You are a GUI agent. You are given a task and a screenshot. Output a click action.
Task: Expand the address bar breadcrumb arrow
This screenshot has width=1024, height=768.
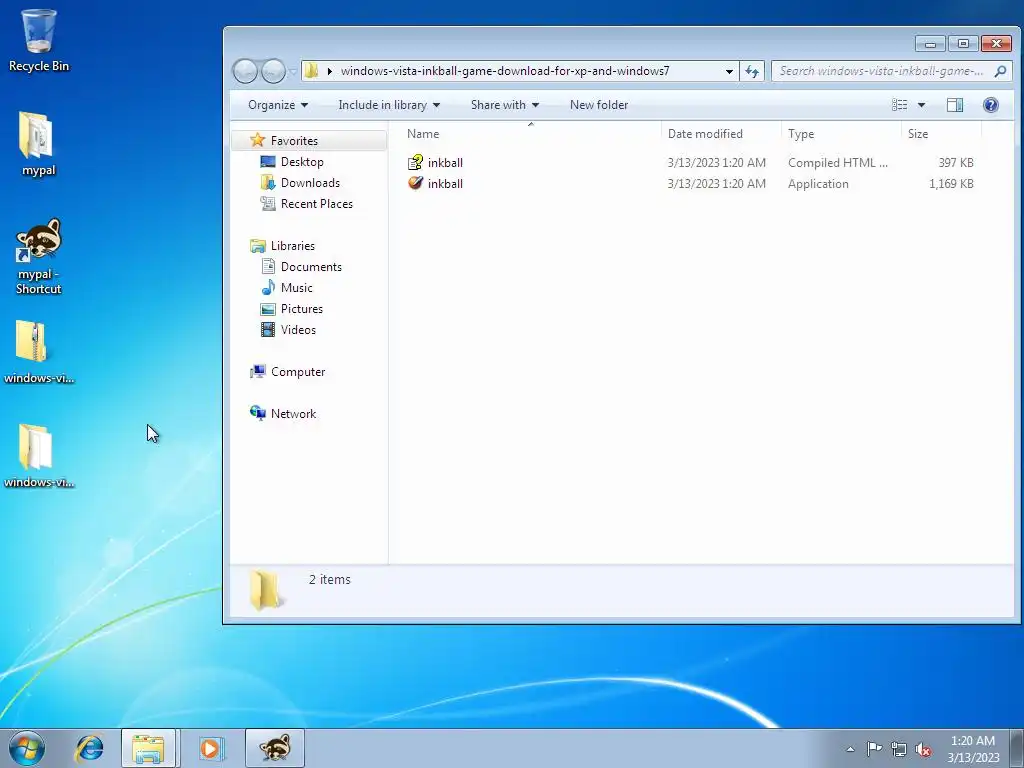329,71
